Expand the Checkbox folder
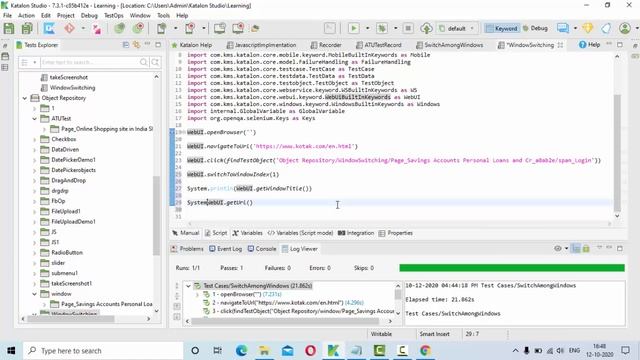Viewport: 640px width, 360px height. point(35,139)
